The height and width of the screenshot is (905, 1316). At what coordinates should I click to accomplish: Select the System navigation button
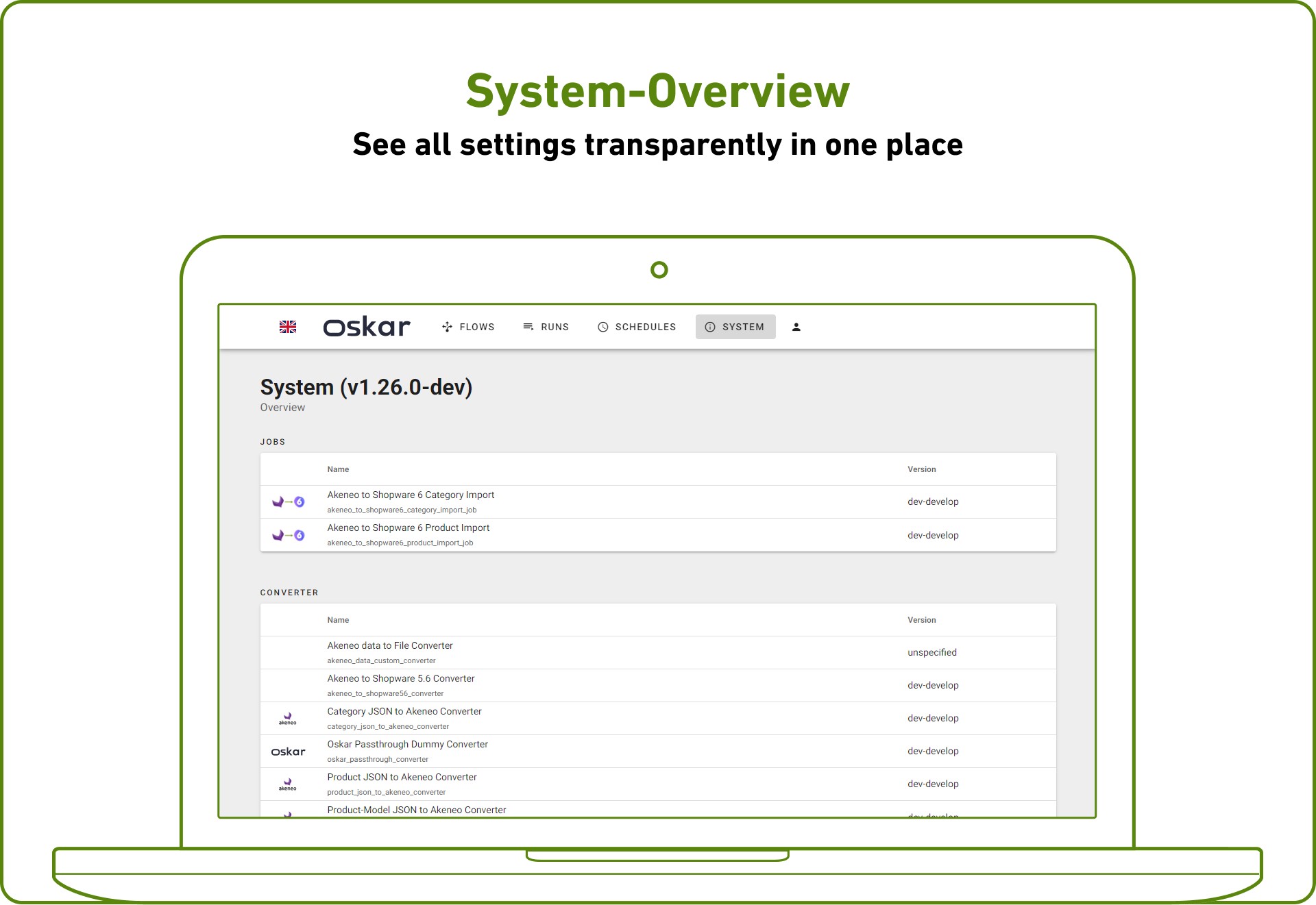(735, 327)
